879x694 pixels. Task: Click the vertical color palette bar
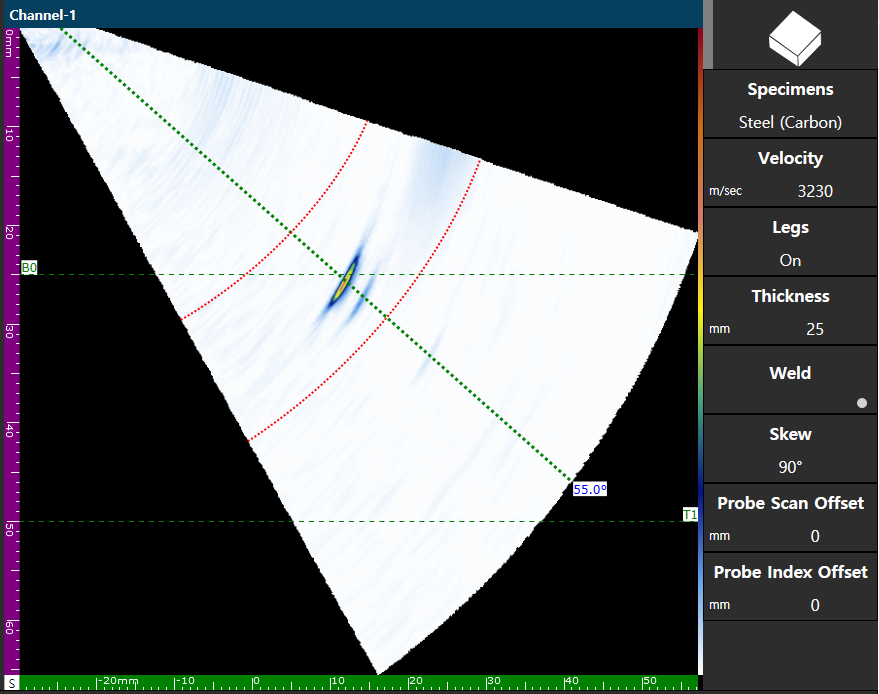700,351
